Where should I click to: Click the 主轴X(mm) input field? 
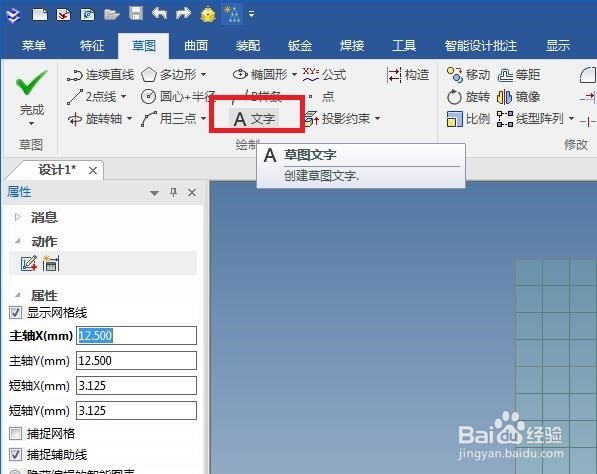pos(136,335)
